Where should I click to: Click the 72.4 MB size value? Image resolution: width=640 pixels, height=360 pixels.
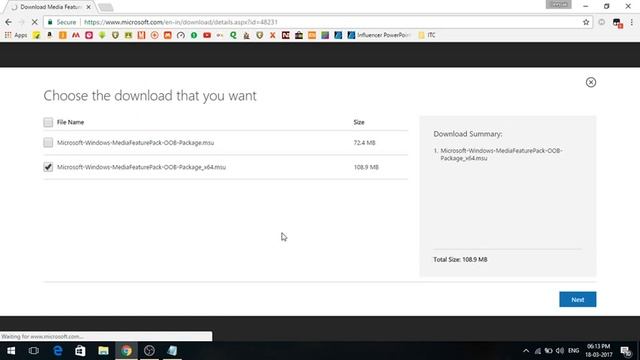point(364,143)
